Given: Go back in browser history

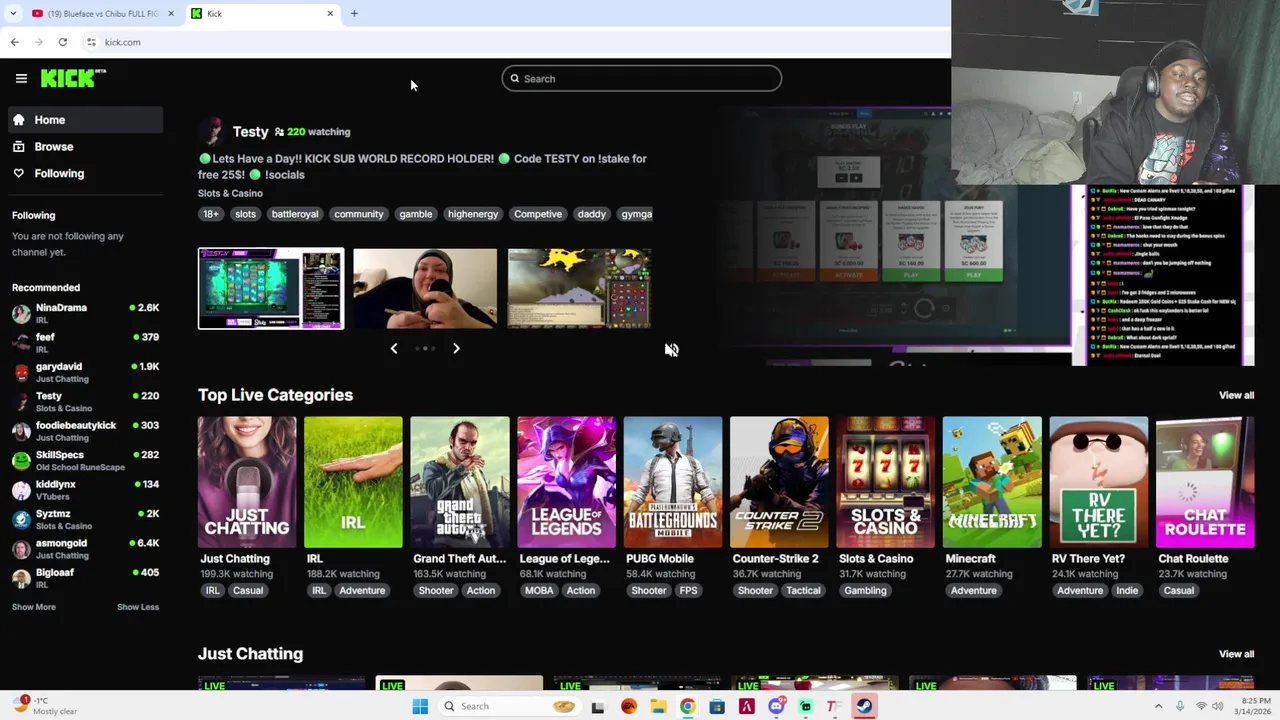Looking at the screenshot, I should (x=14, y=42).
